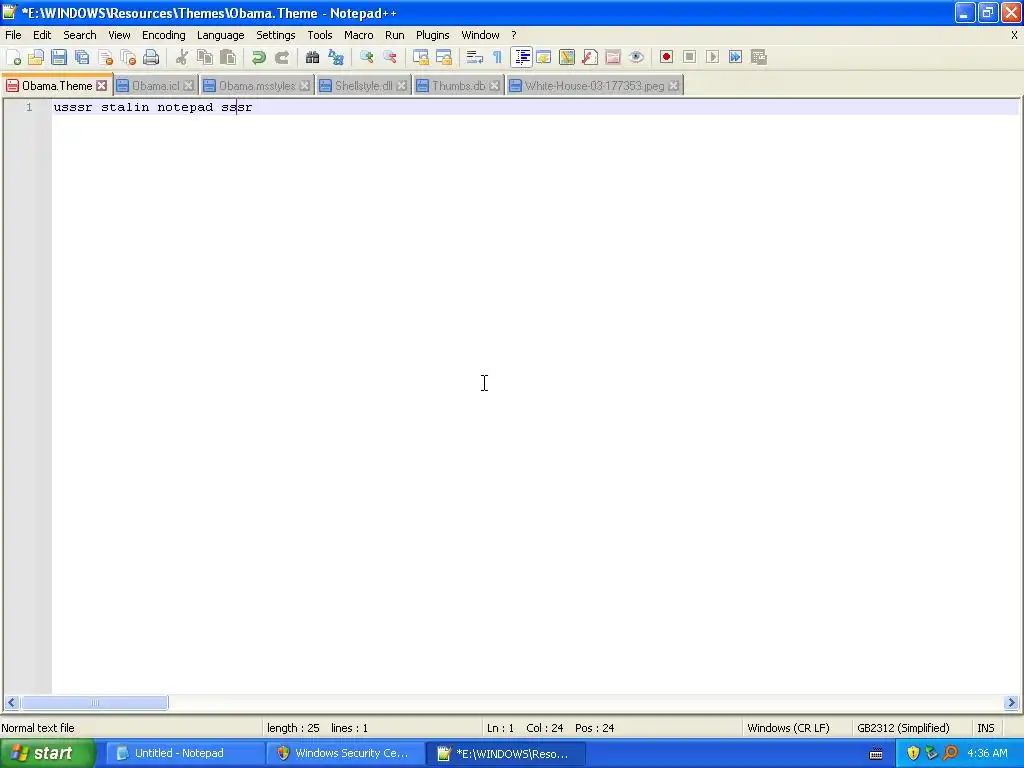
Task: Switch to the Obama.msstyles tab
Action: click(257, 86)
